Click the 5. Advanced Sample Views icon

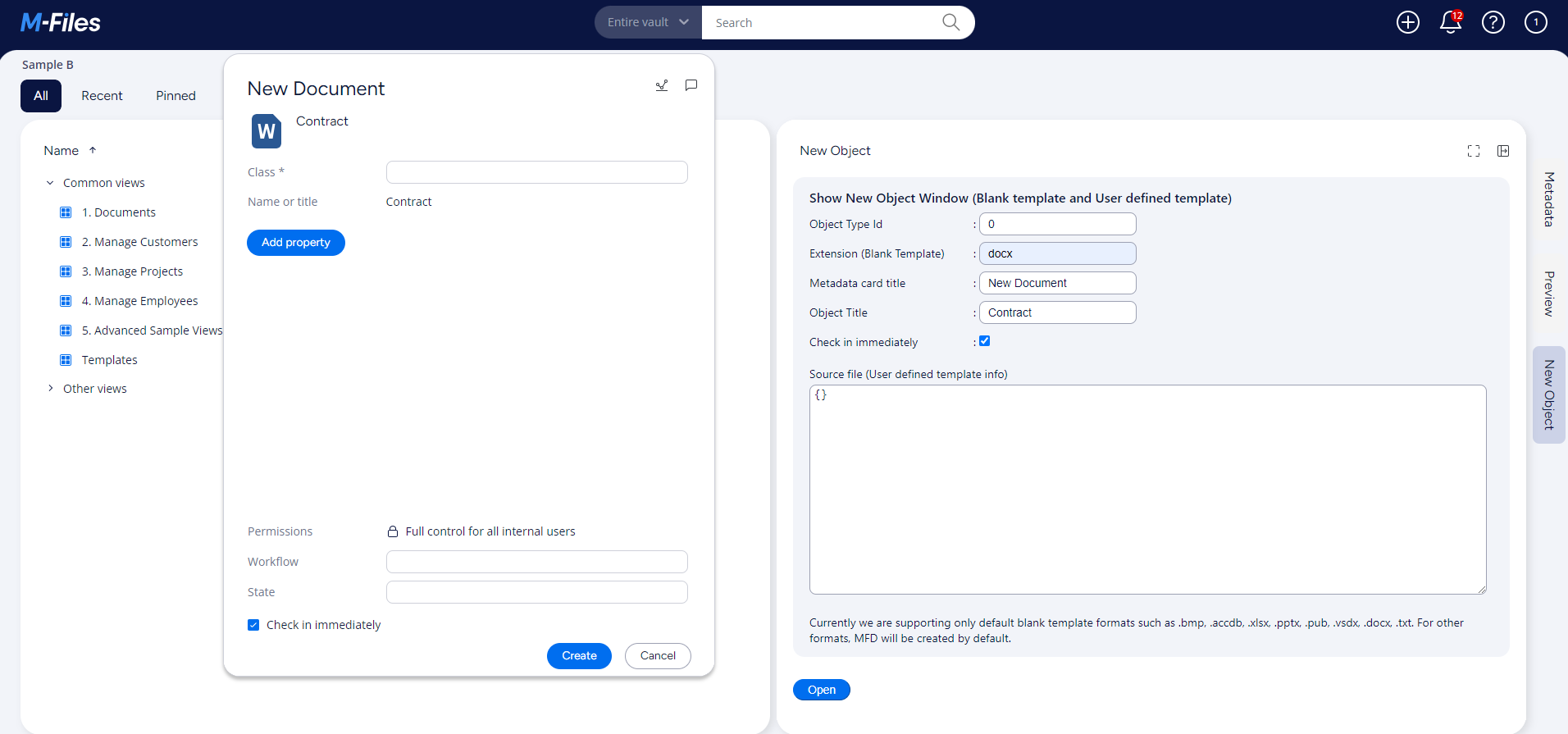66,331
